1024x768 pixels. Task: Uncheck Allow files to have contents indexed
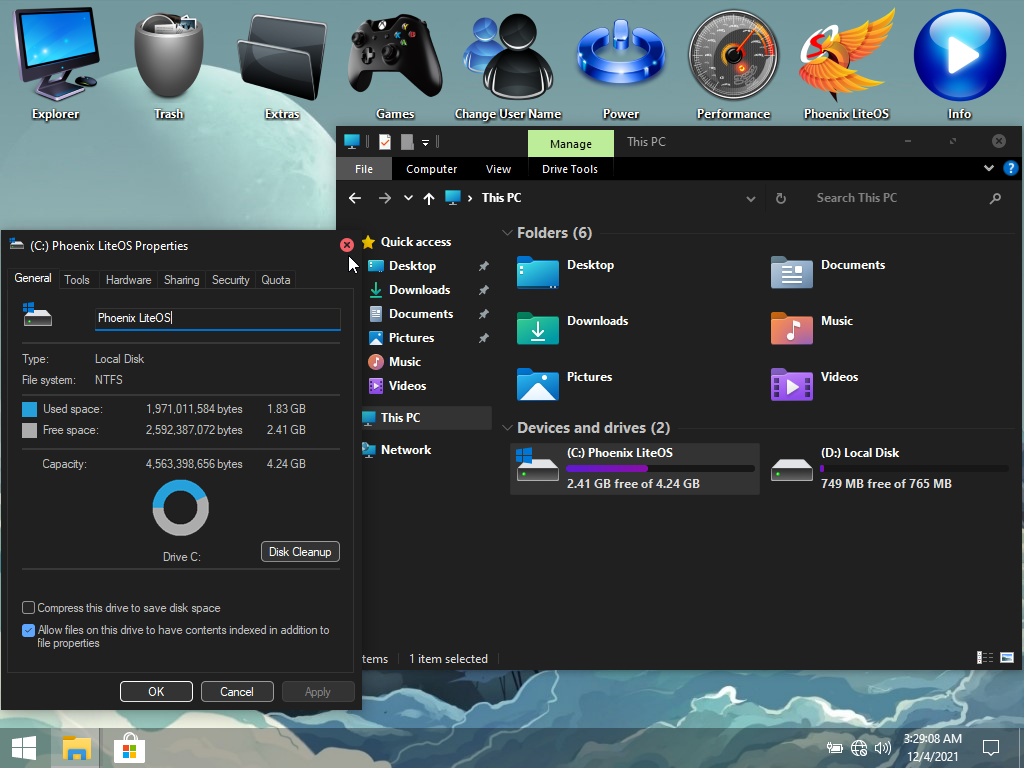[28, 630]
